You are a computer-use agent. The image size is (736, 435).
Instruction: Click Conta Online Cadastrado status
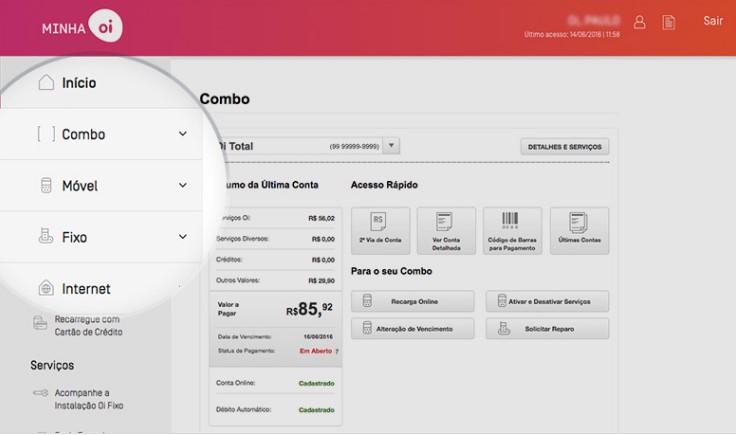click(x=316, y=383)
